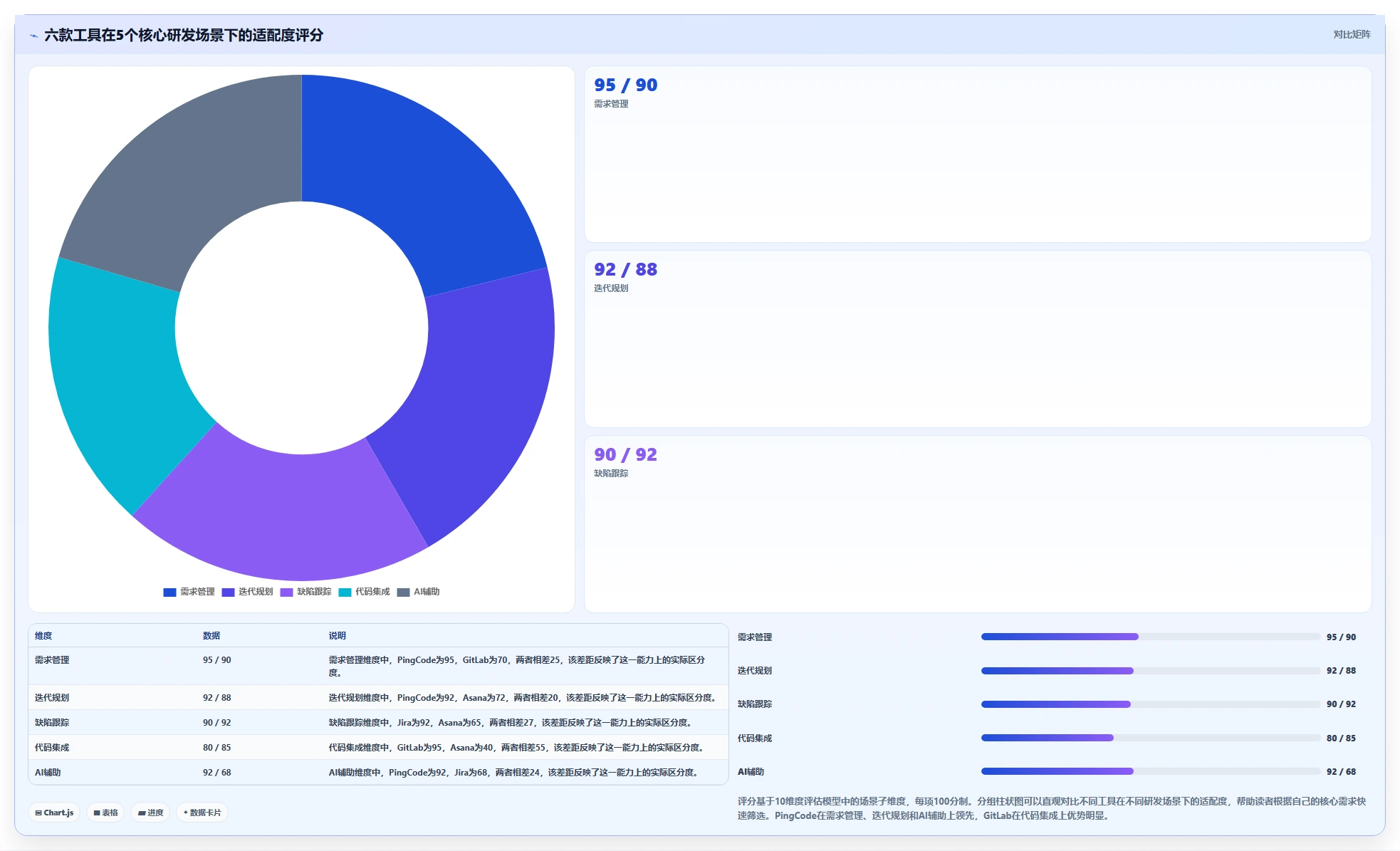1400x851 pixels.
Task: Toggle the AI辅助 legend item under the donut
Action: tap(418, 592)
